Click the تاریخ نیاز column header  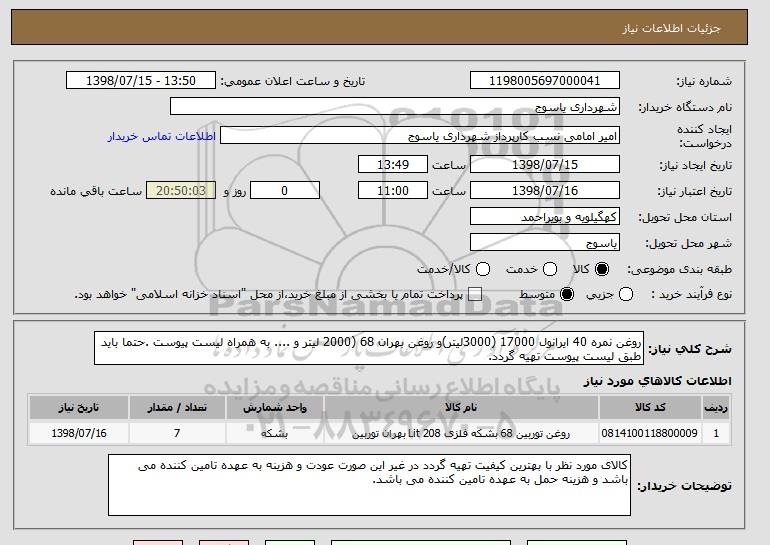79,408
